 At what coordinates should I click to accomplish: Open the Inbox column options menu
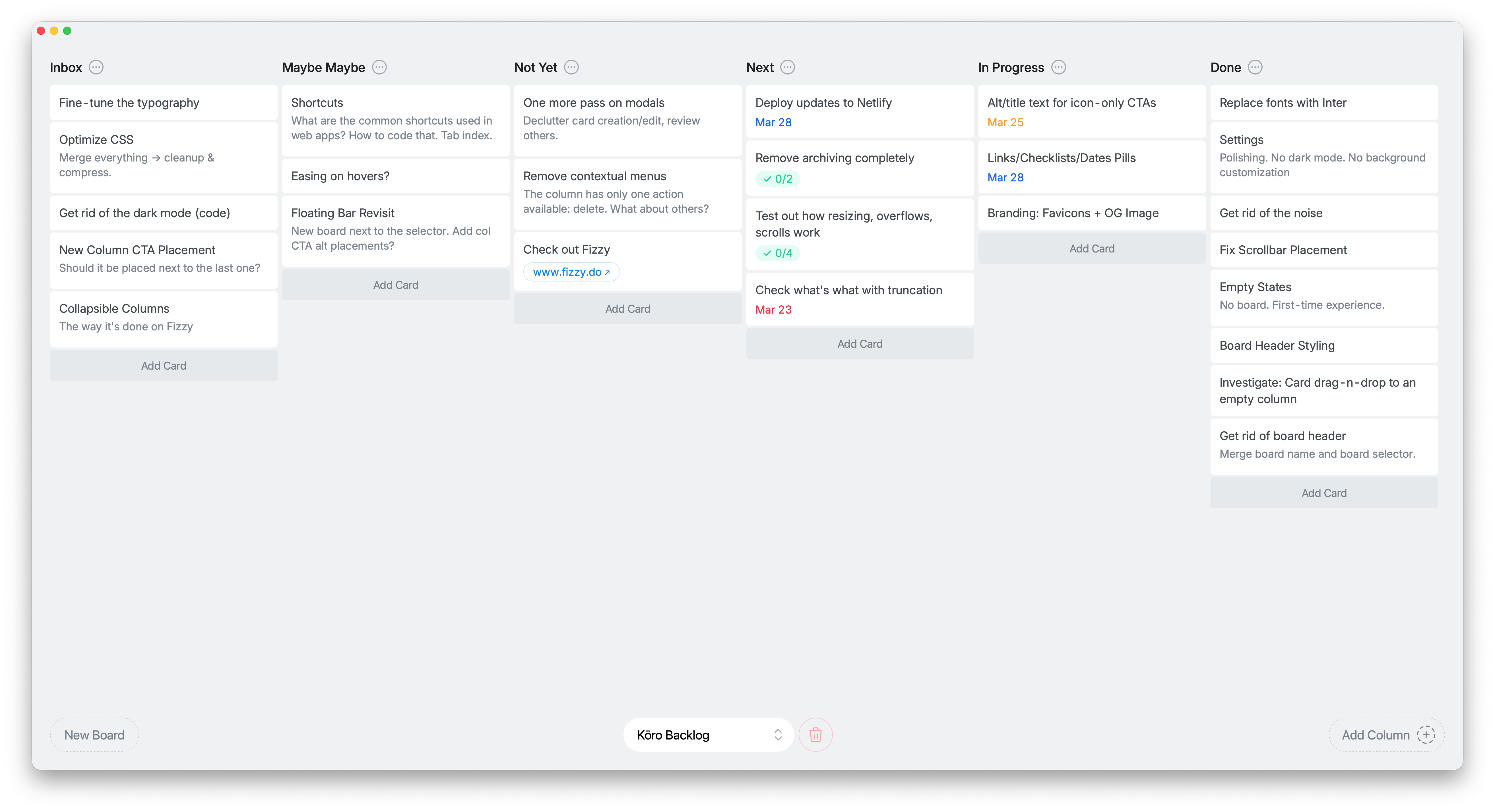pyautogui.click(x=96, y=67)
